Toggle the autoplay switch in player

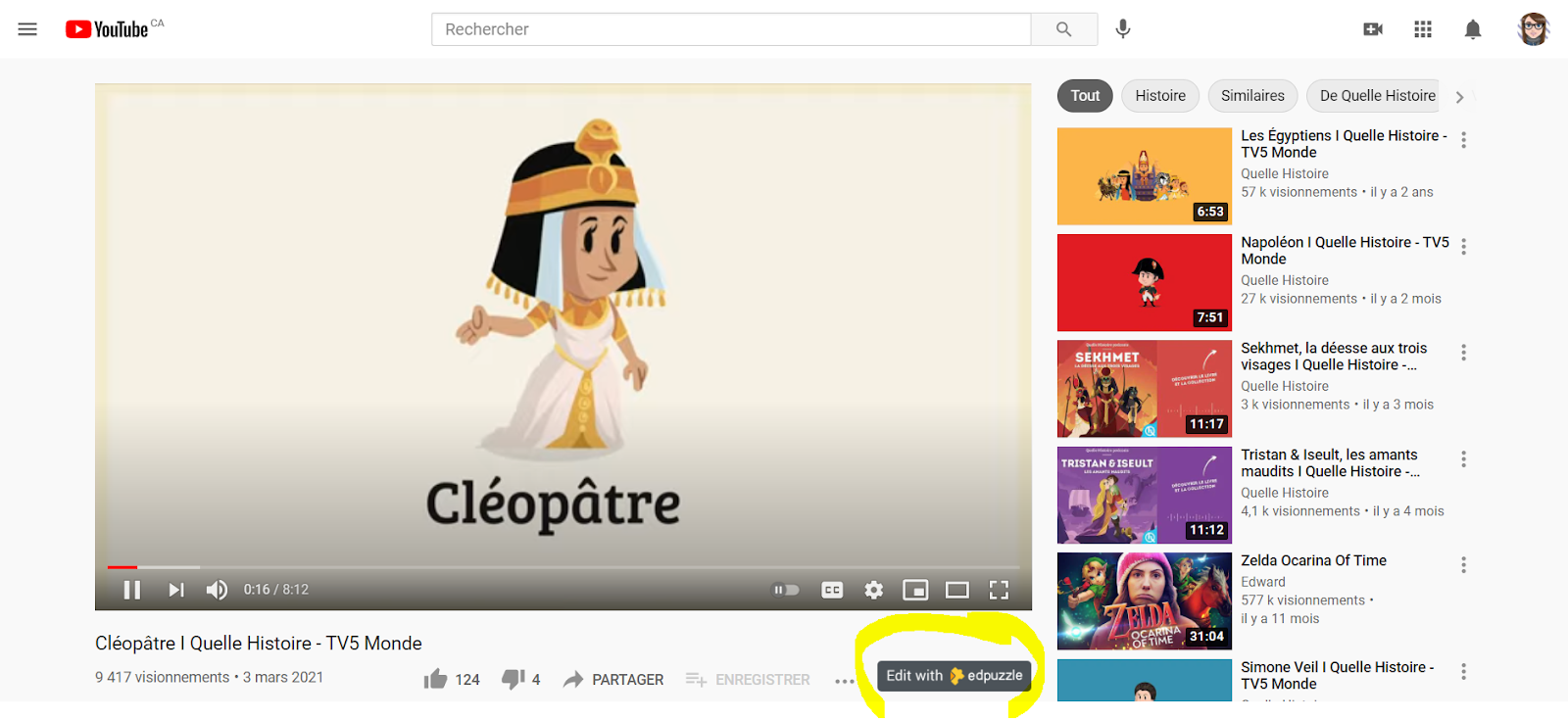pos(786,590)
